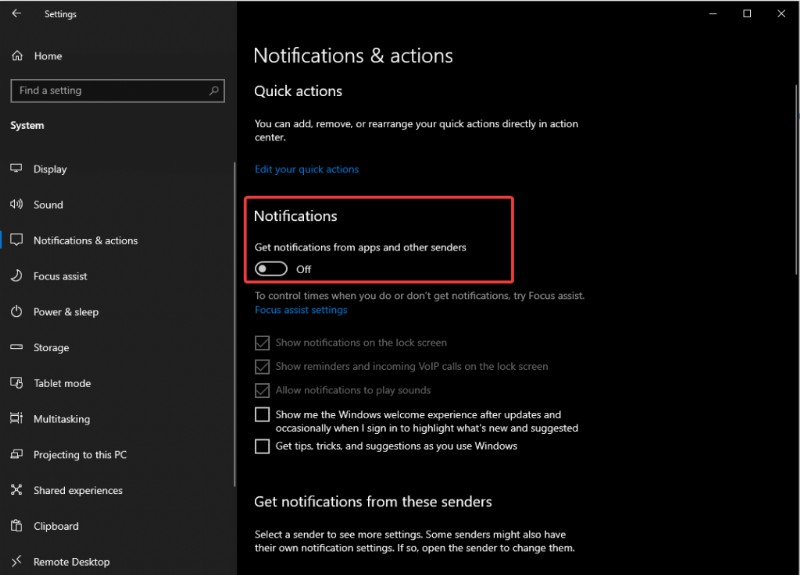Open Edit your quick actions link
This screenshot has width=800, height=575.
coord(307,170)
